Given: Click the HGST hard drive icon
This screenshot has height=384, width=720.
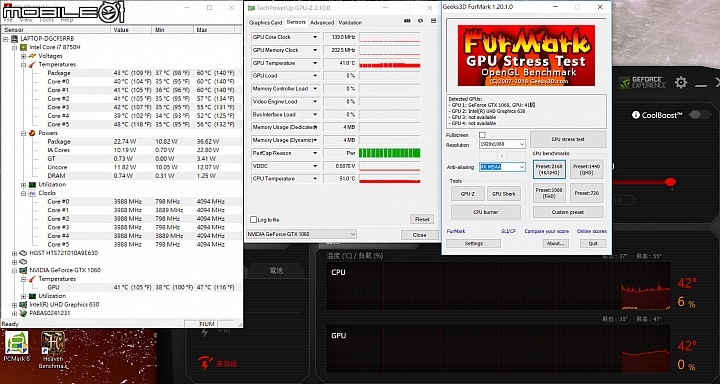Looking at the screenshot, I should 23,253.
